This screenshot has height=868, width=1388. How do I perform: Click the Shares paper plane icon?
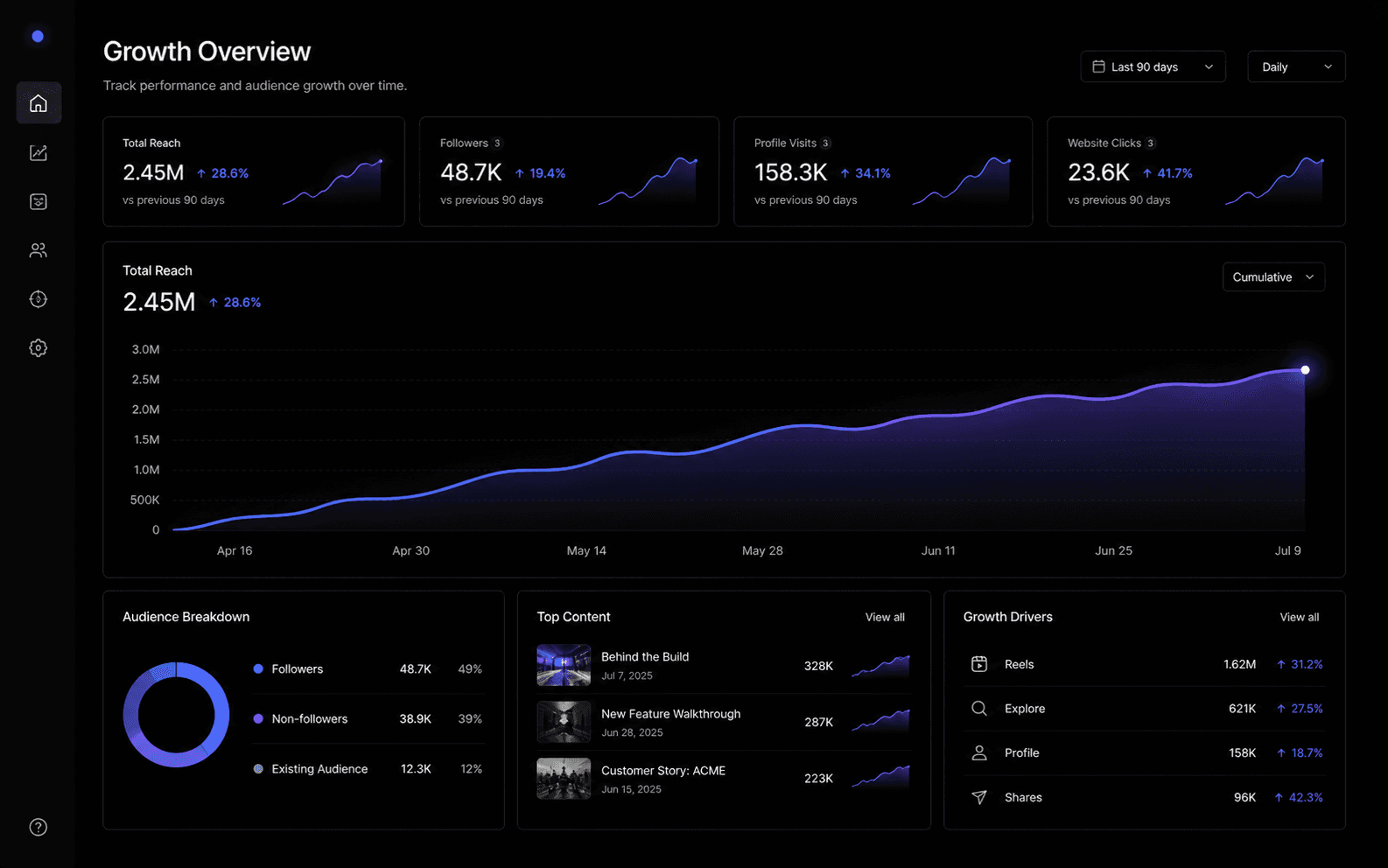click(979, 797)
